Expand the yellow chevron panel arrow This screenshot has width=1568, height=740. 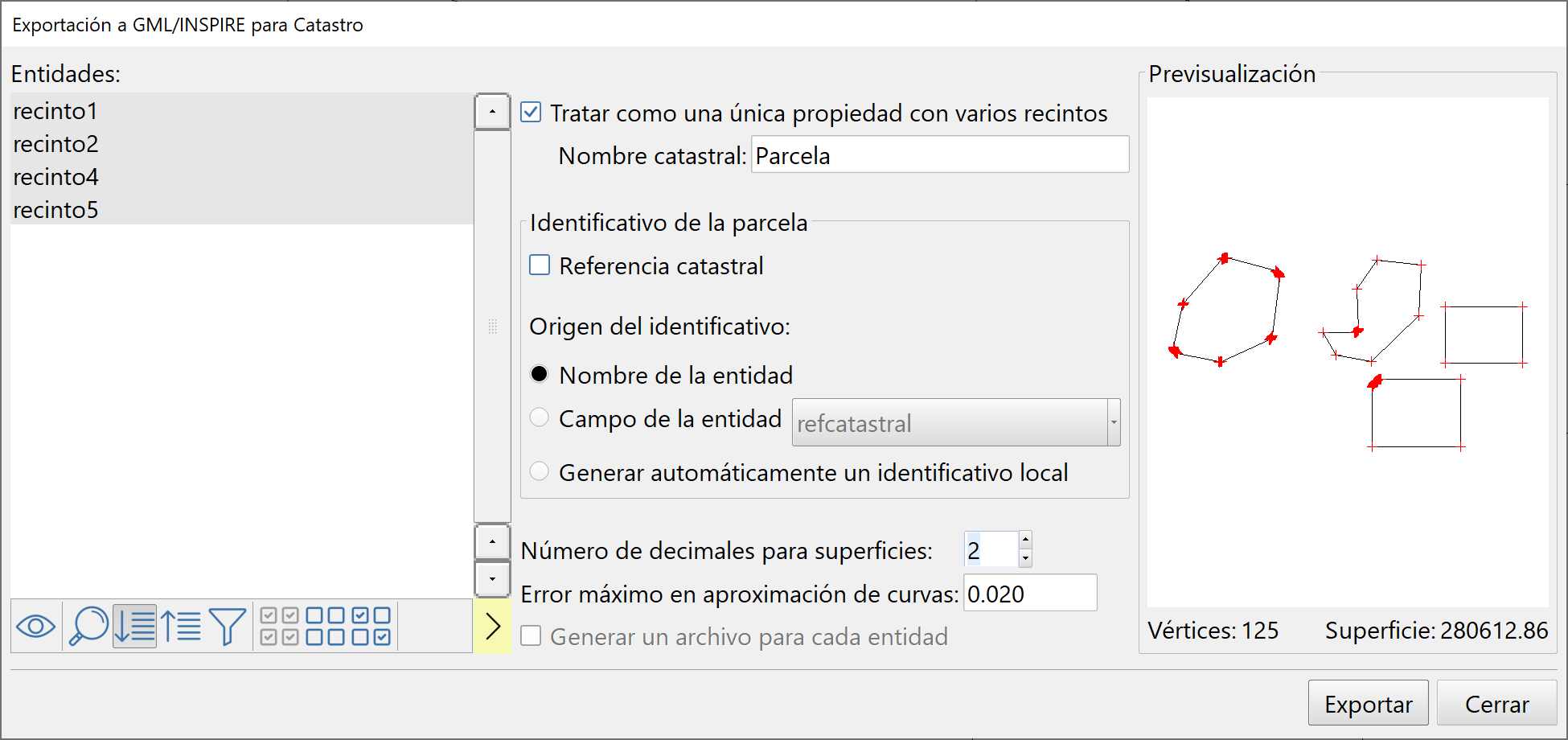492,626
